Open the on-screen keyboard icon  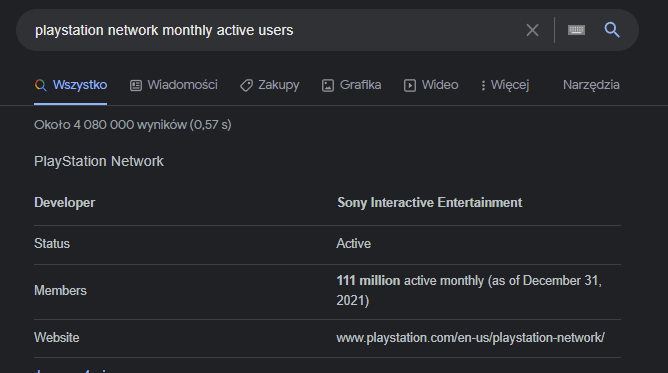tap(576, 30)
